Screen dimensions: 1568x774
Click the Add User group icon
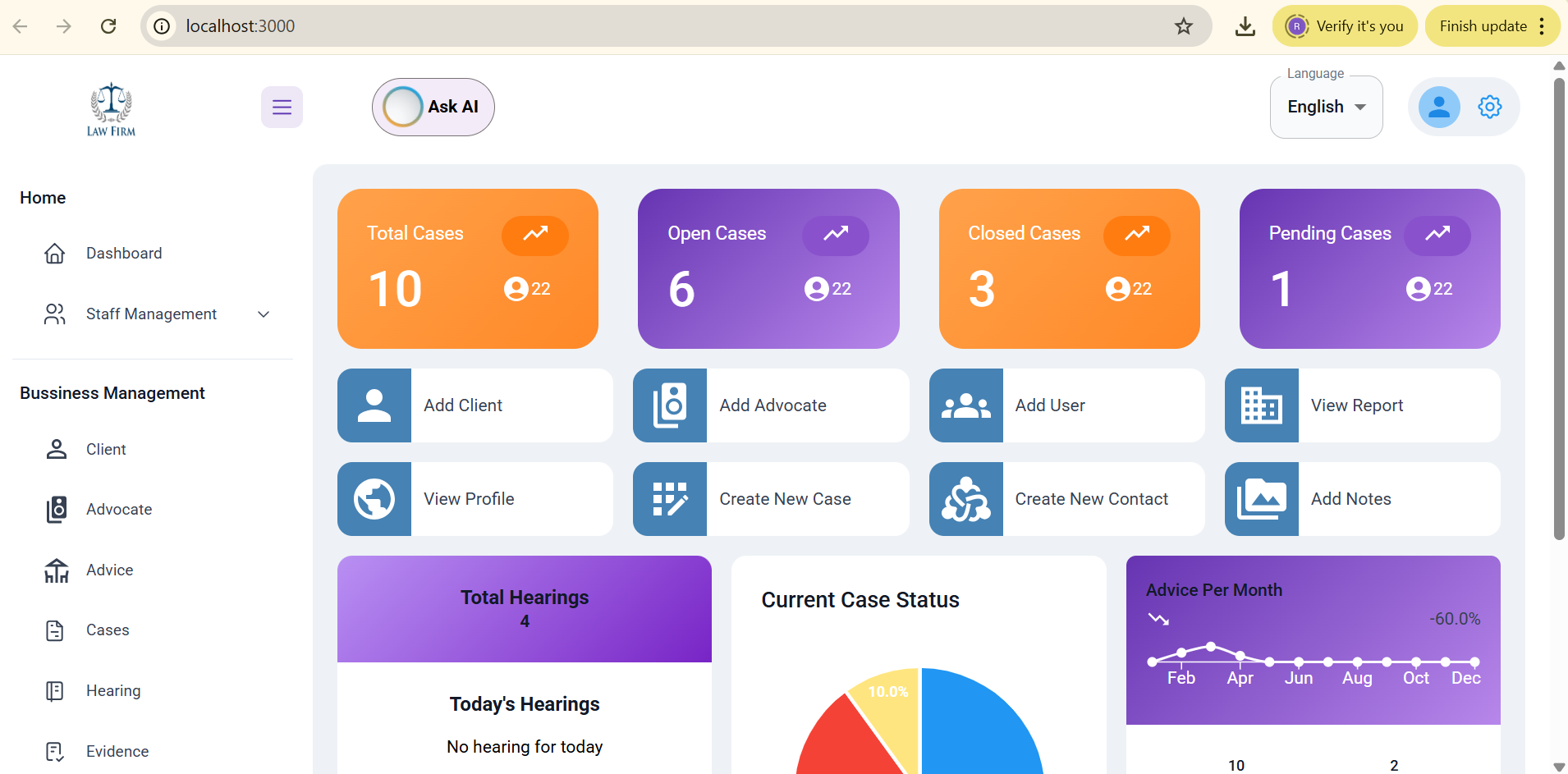966,405
